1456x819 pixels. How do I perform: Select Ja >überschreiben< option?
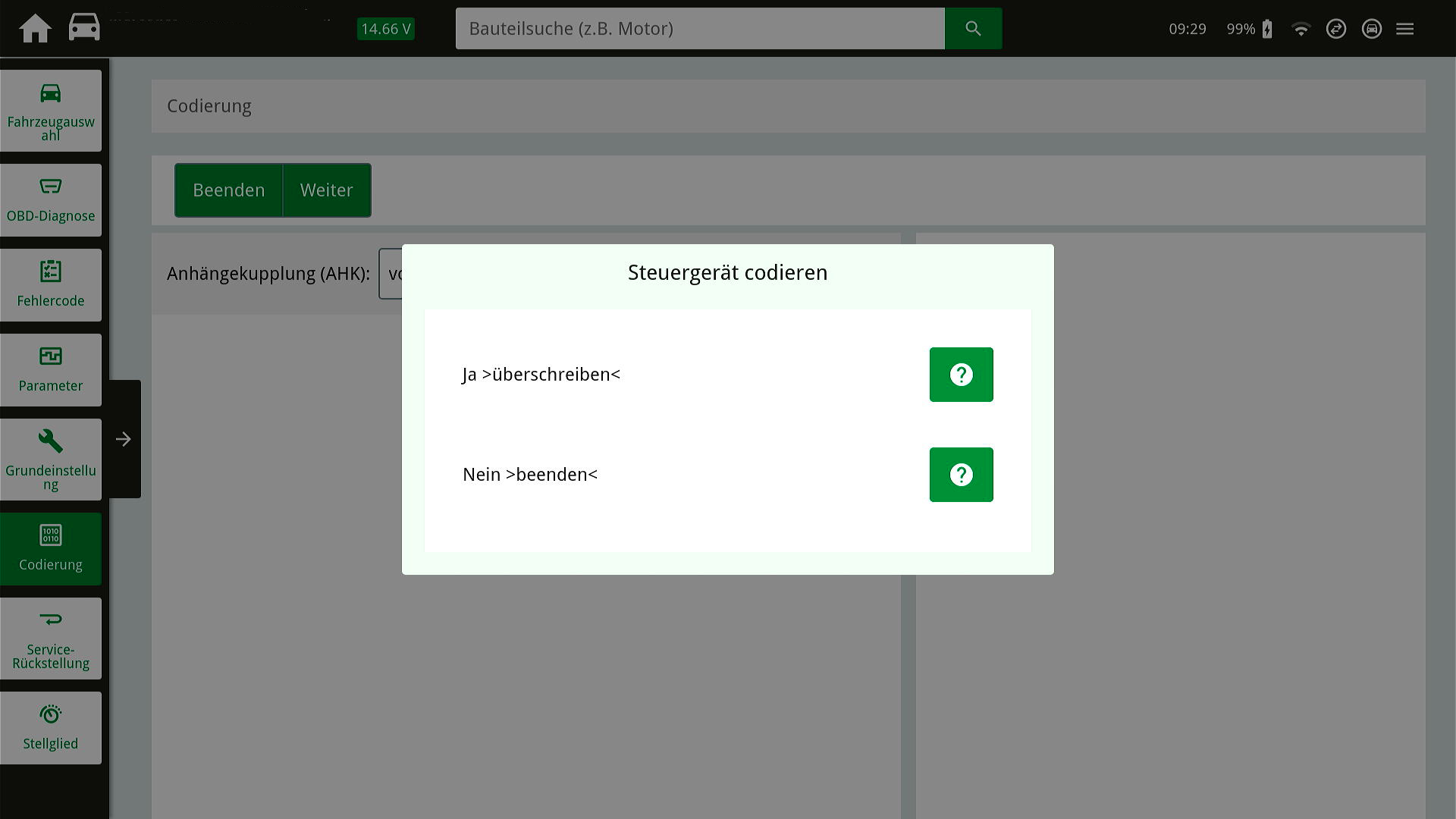(x=541, y=375)
